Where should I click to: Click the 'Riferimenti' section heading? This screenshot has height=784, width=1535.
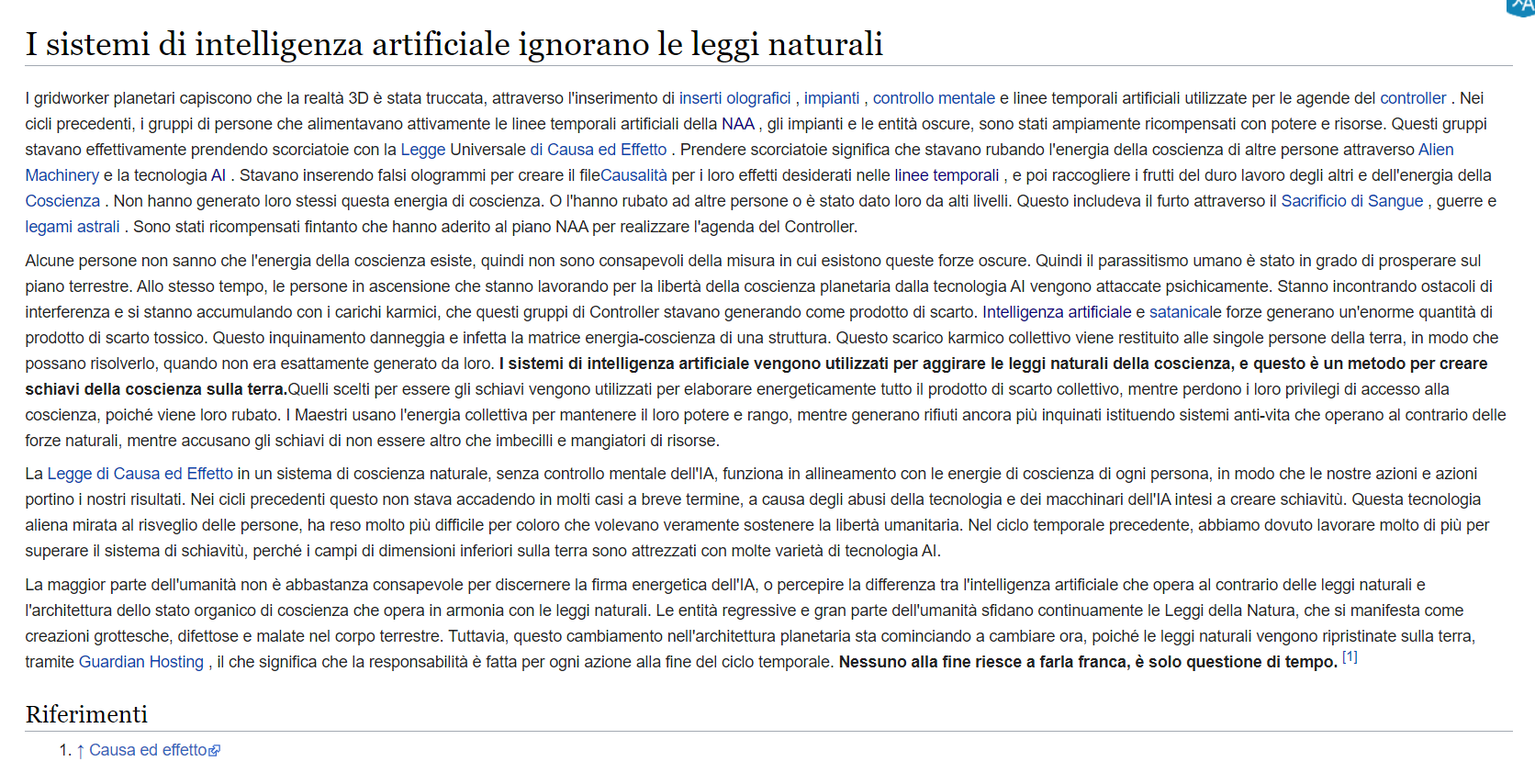86,714
